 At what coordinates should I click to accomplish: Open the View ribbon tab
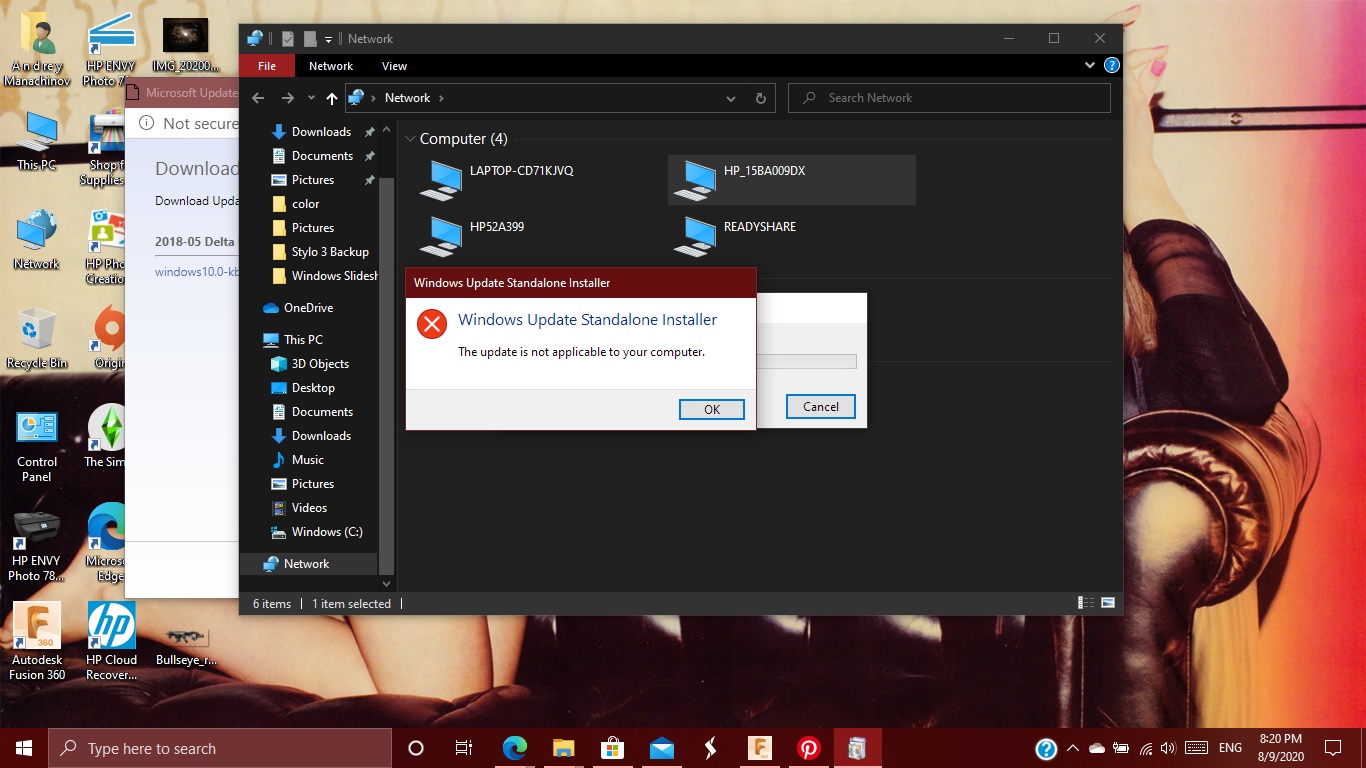coord(395,66)
